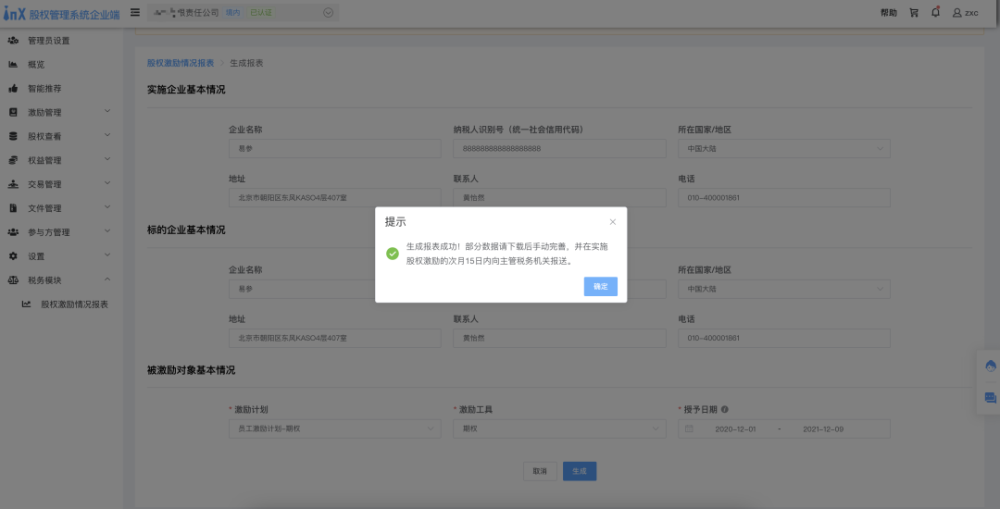Click the 税务模块 scales icon
The image size is (1000, 509).
13,280
